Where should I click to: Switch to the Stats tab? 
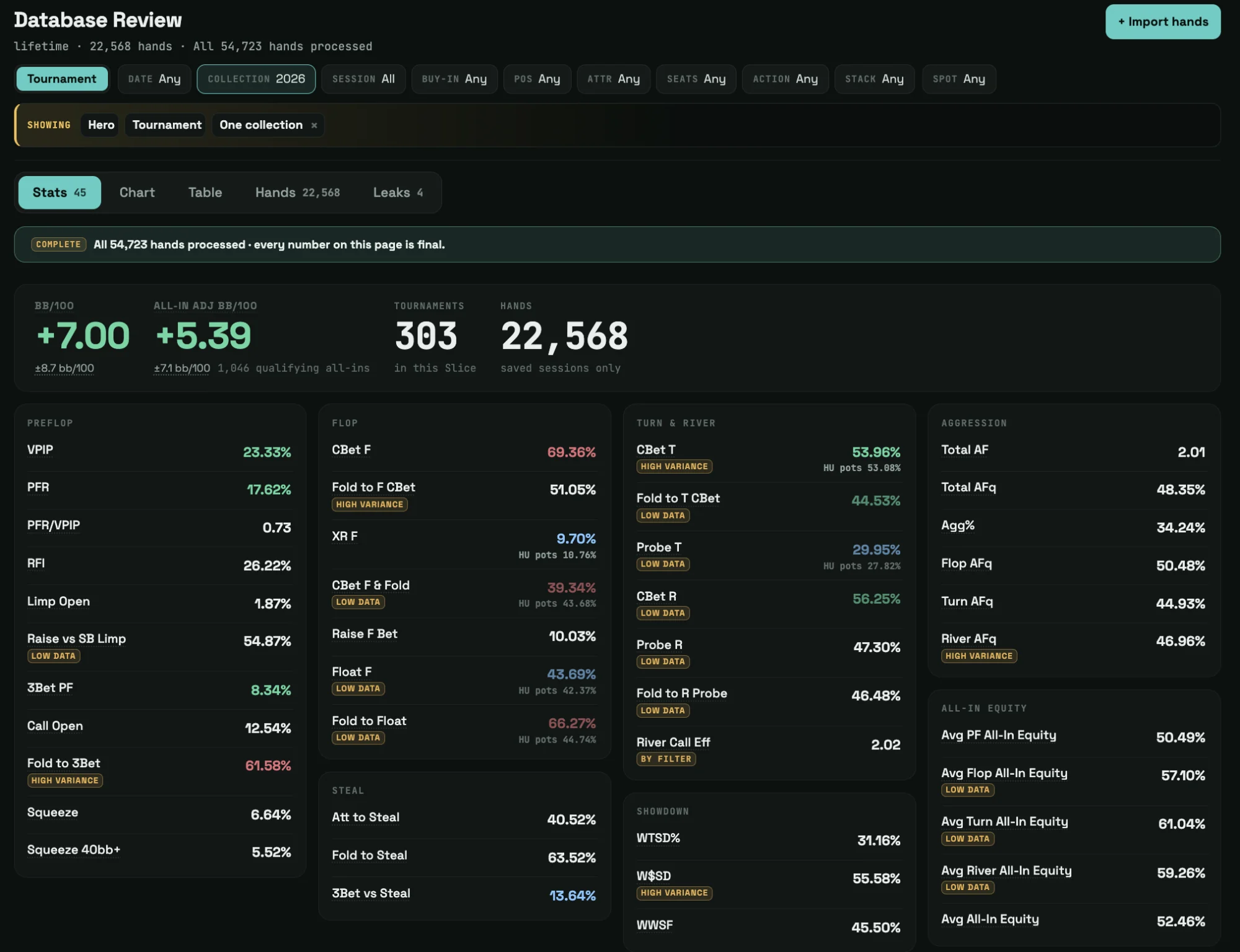click(x=60, y=192)
